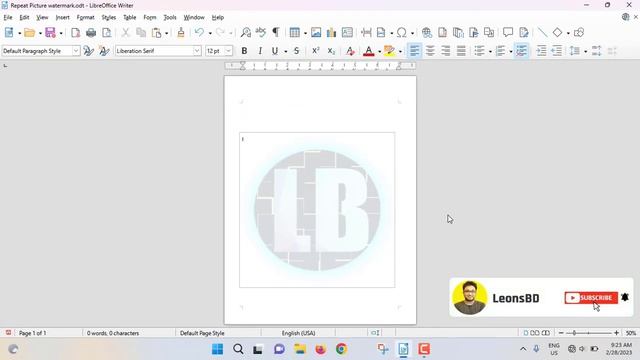Open the Default Paragraph Style dropdown
The image size is (640, 360).
click(x=76, y=51)
